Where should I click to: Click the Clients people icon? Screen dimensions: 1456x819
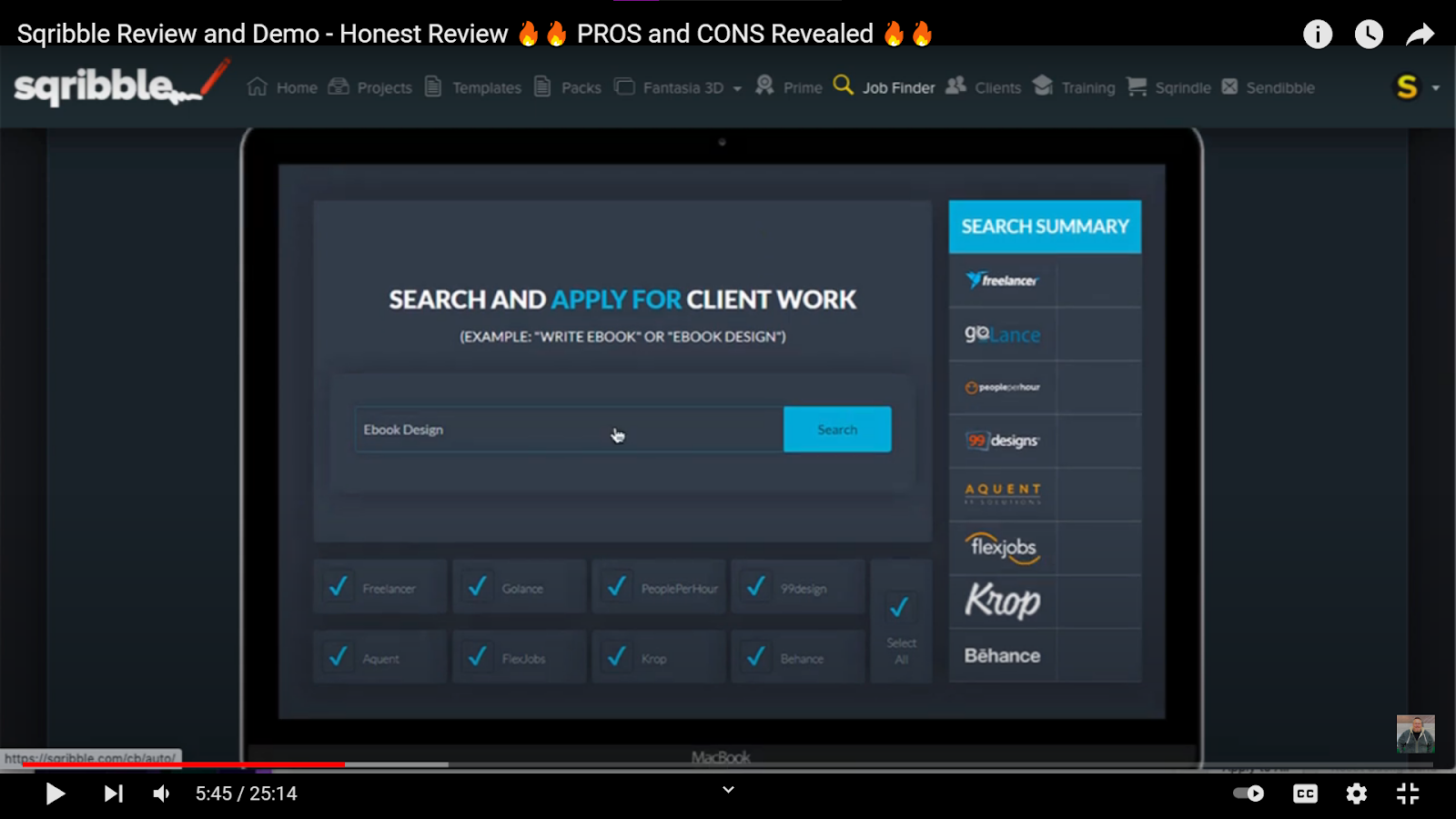point(955,86)
